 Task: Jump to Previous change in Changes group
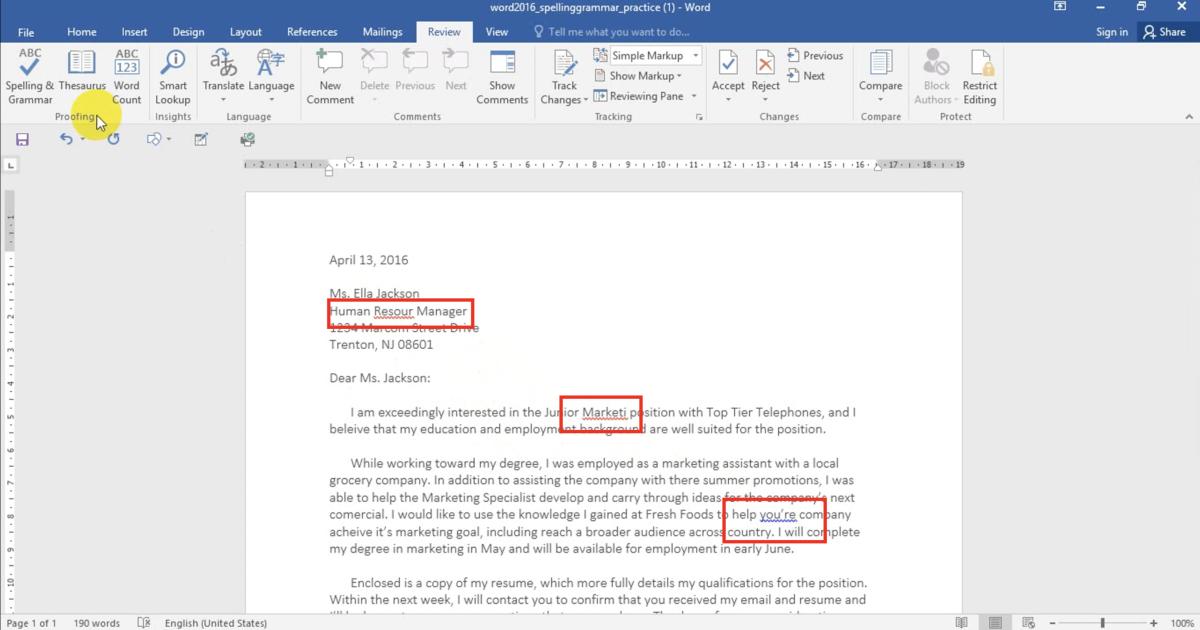pos(815,56)
